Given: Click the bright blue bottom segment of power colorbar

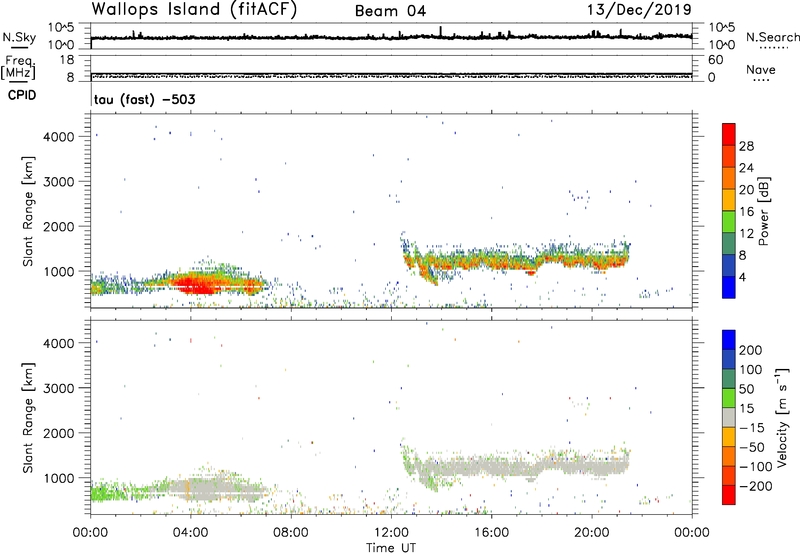Looking at the screenshot, I should [729, 287].
